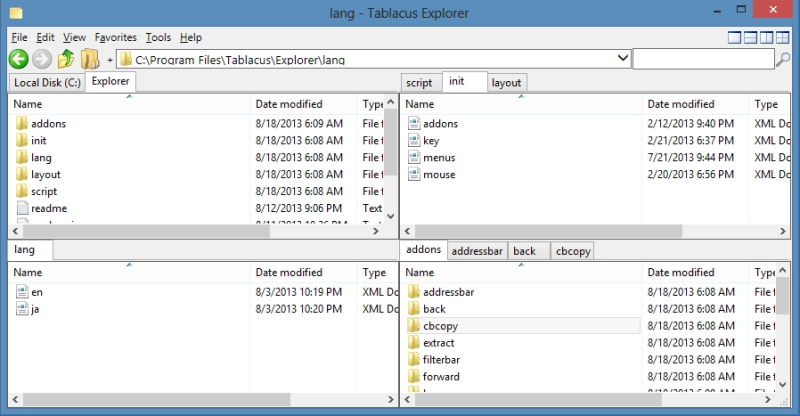Select the lang folder icon

tap(21, 157)
